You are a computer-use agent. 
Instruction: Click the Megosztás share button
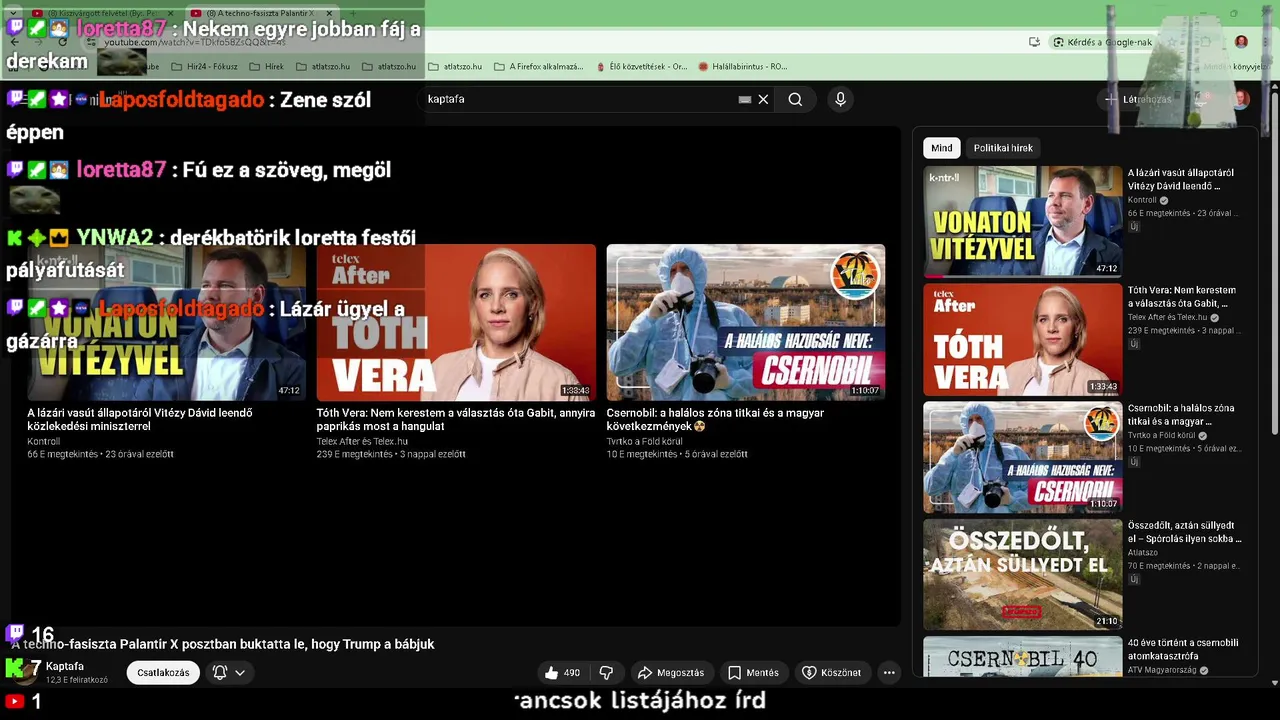pos(672,673)
